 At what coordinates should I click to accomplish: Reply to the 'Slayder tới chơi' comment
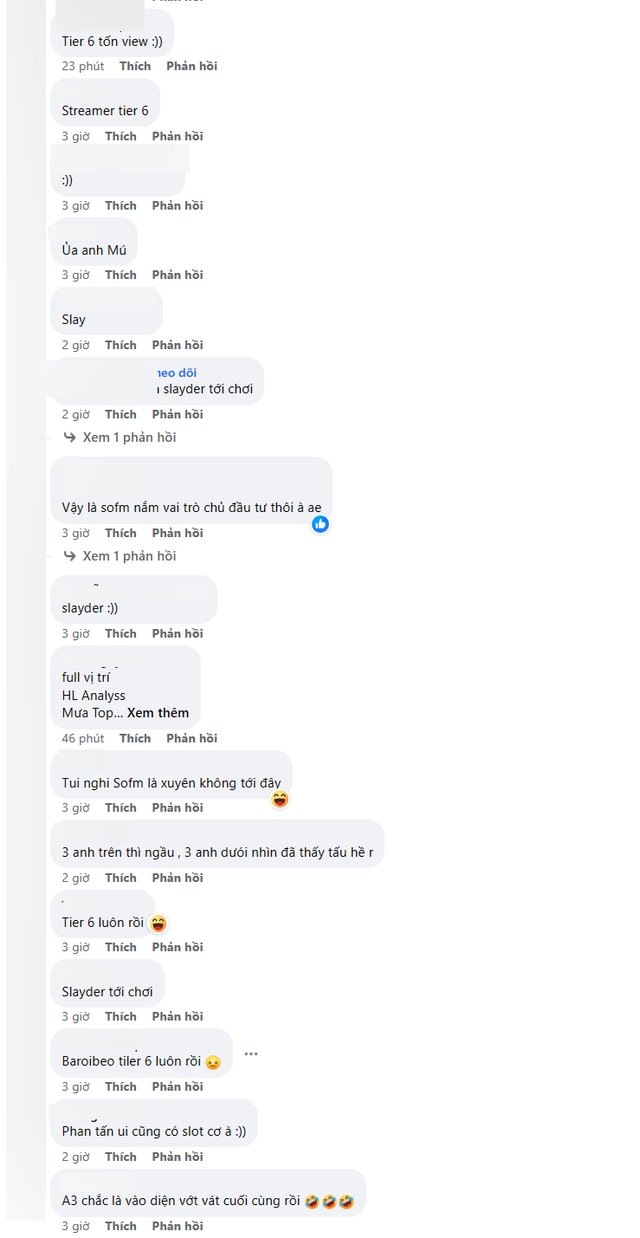(178, 1017)
